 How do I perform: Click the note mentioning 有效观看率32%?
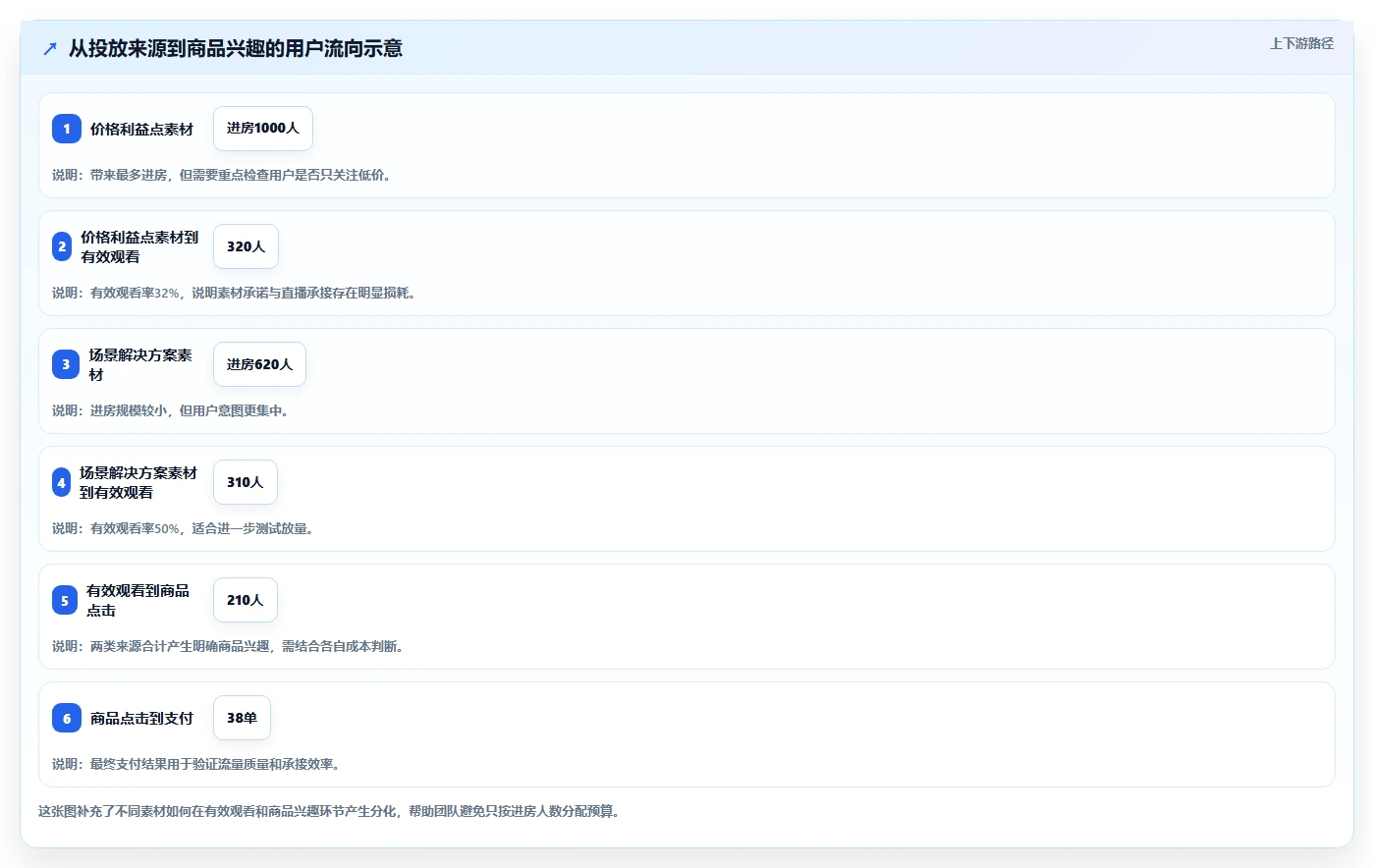236,293
